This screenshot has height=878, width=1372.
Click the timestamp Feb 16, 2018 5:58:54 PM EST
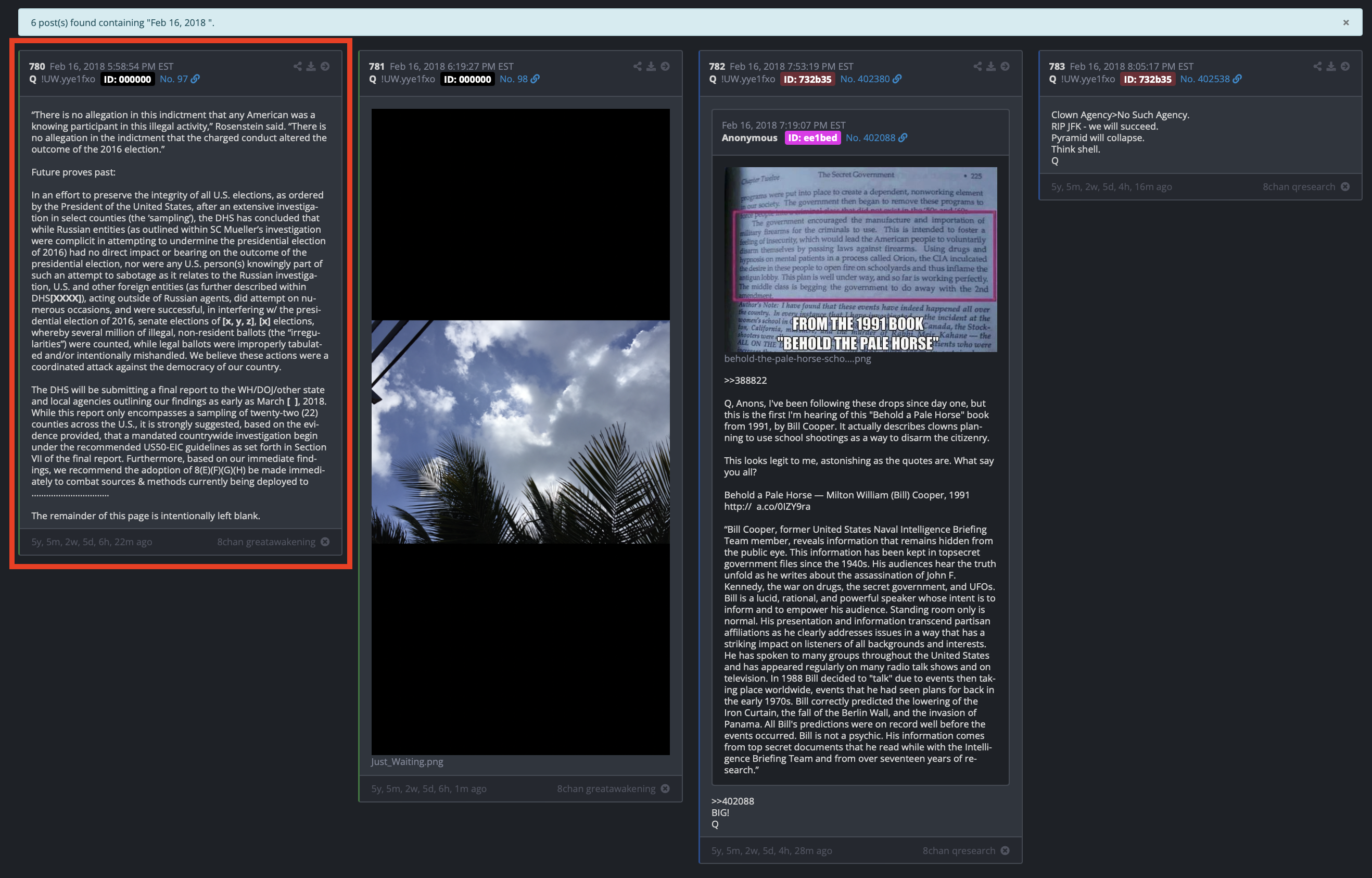[112, 67]
